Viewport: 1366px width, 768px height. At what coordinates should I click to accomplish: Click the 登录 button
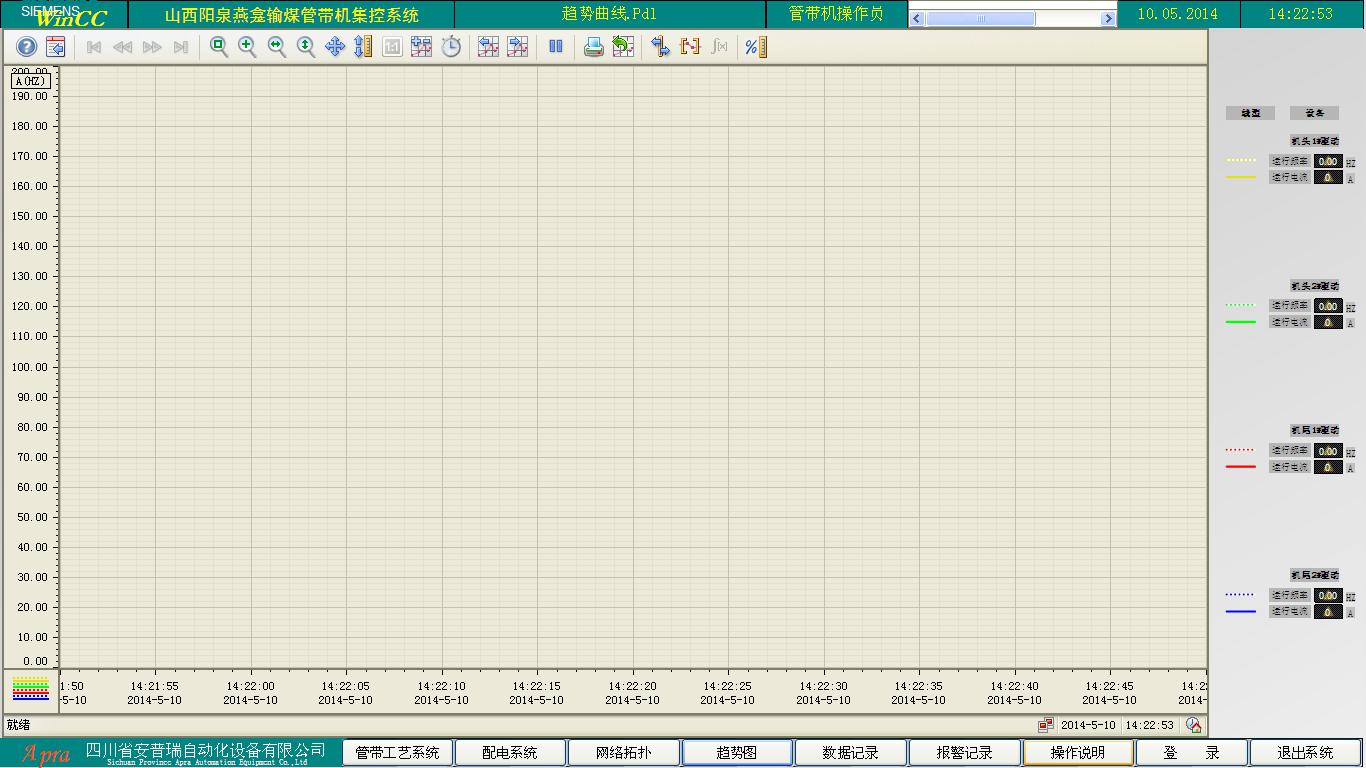coord(1192,752)
